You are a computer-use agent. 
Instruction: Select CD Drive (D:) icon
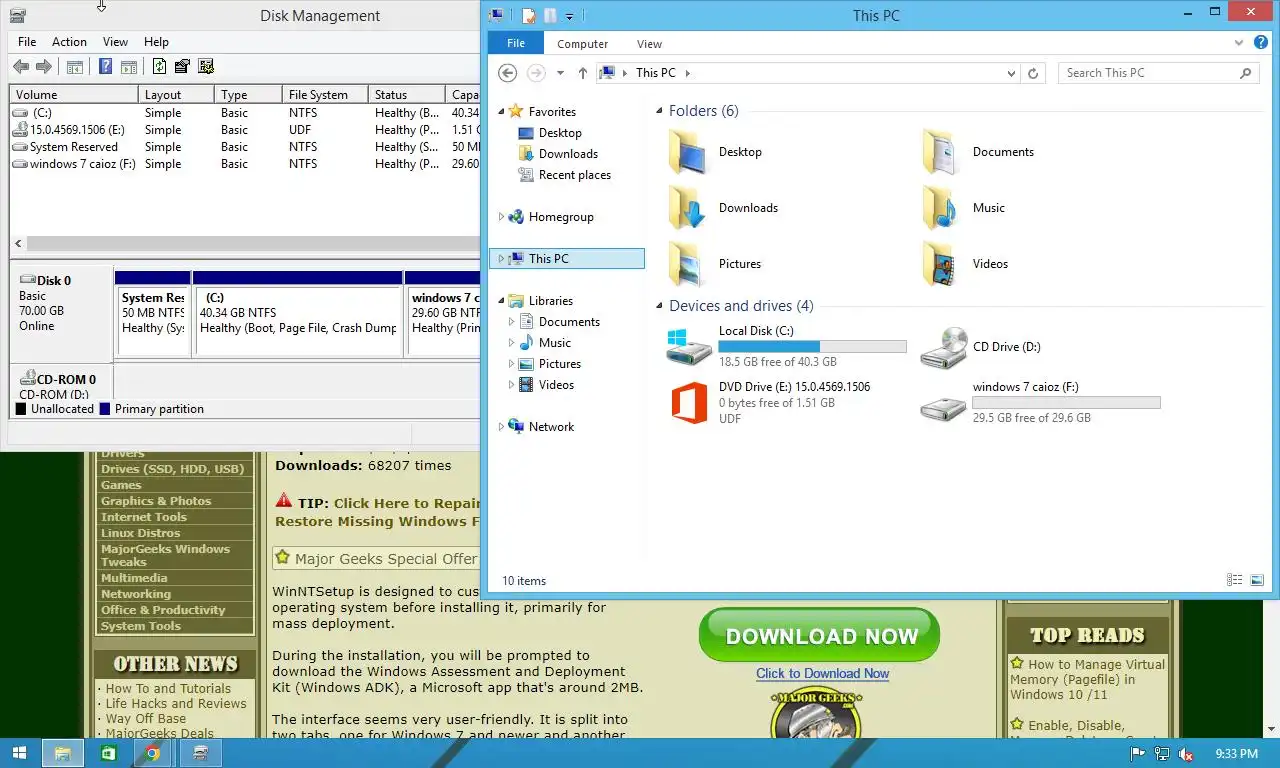[x=943, y=347]
